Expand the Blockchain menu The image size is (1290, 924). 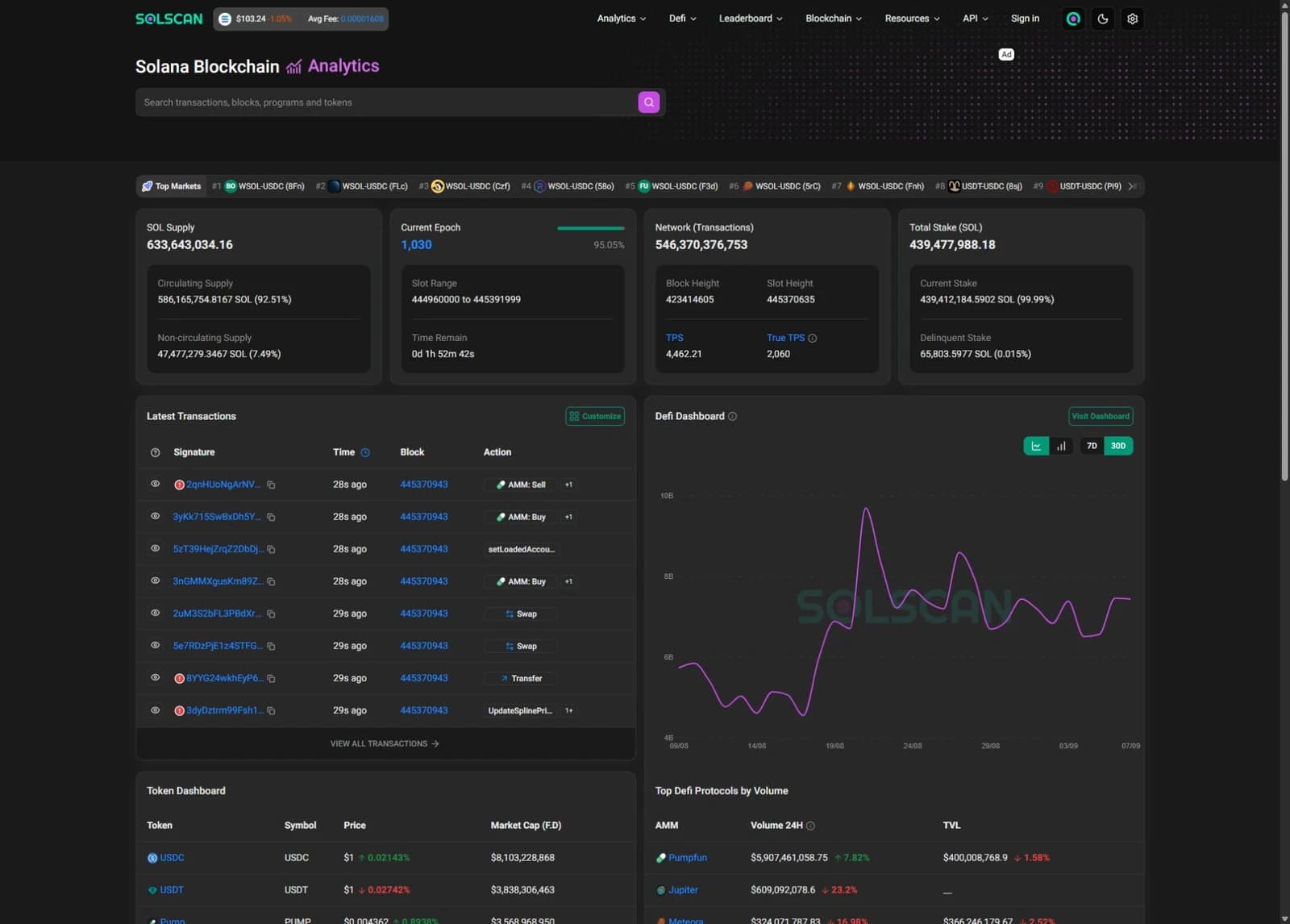(x=834, y=19)
